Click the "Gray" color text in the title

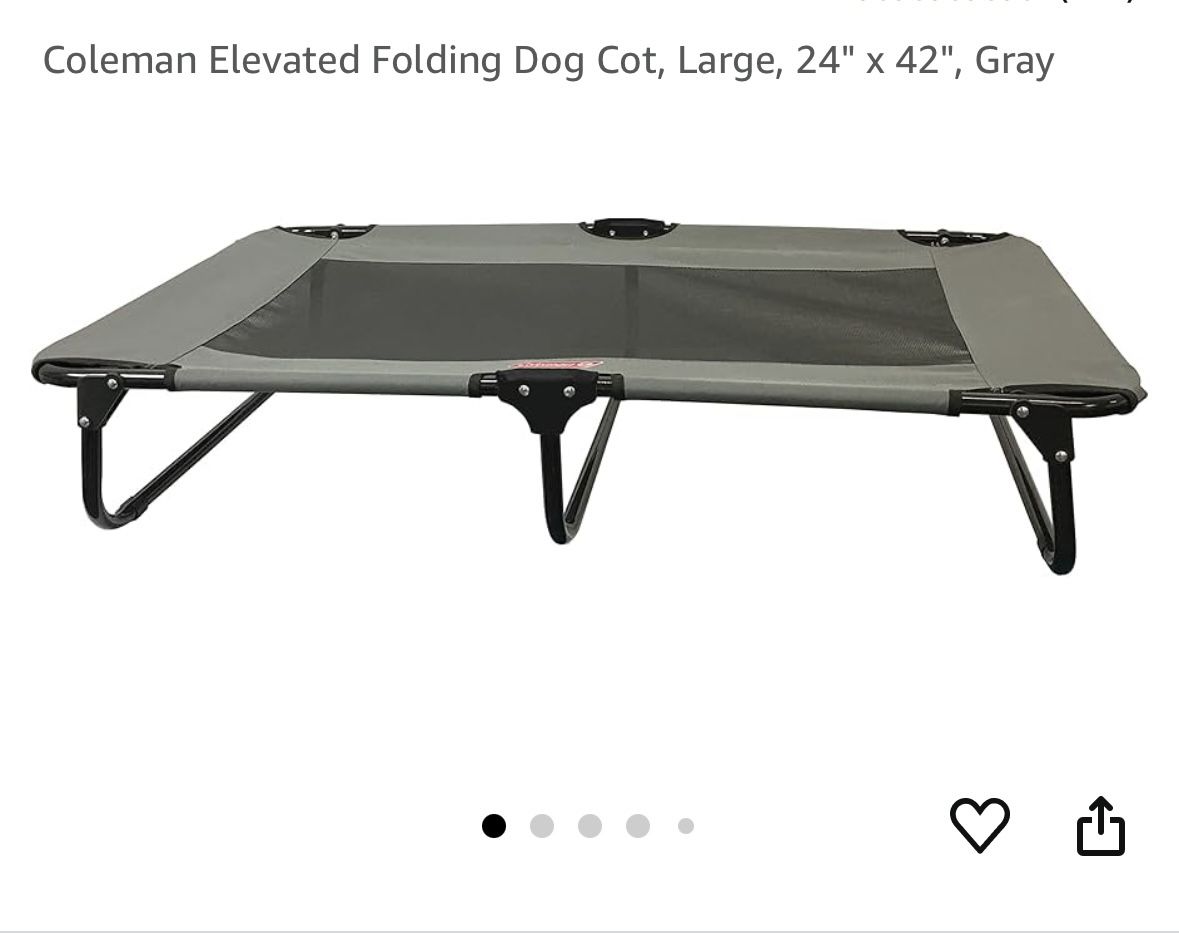click(1014, 62)
